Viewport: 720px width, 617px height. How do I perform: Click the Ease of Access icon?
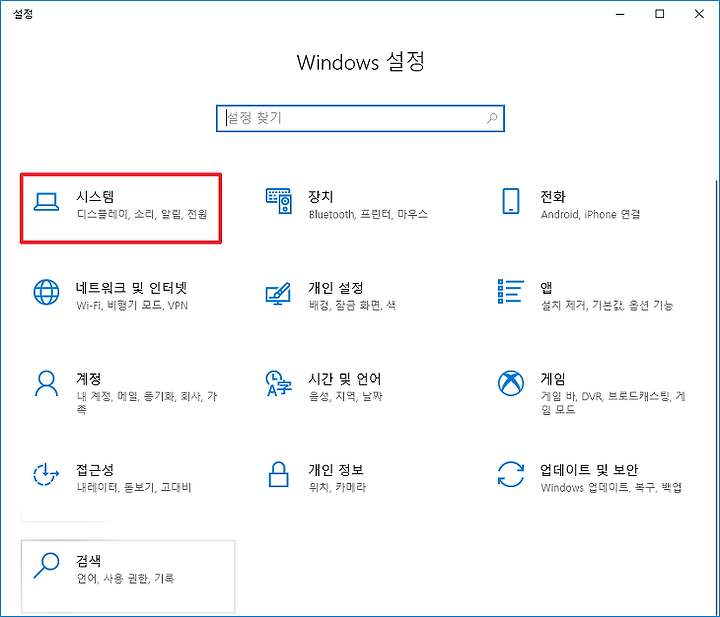coord(46,474)
